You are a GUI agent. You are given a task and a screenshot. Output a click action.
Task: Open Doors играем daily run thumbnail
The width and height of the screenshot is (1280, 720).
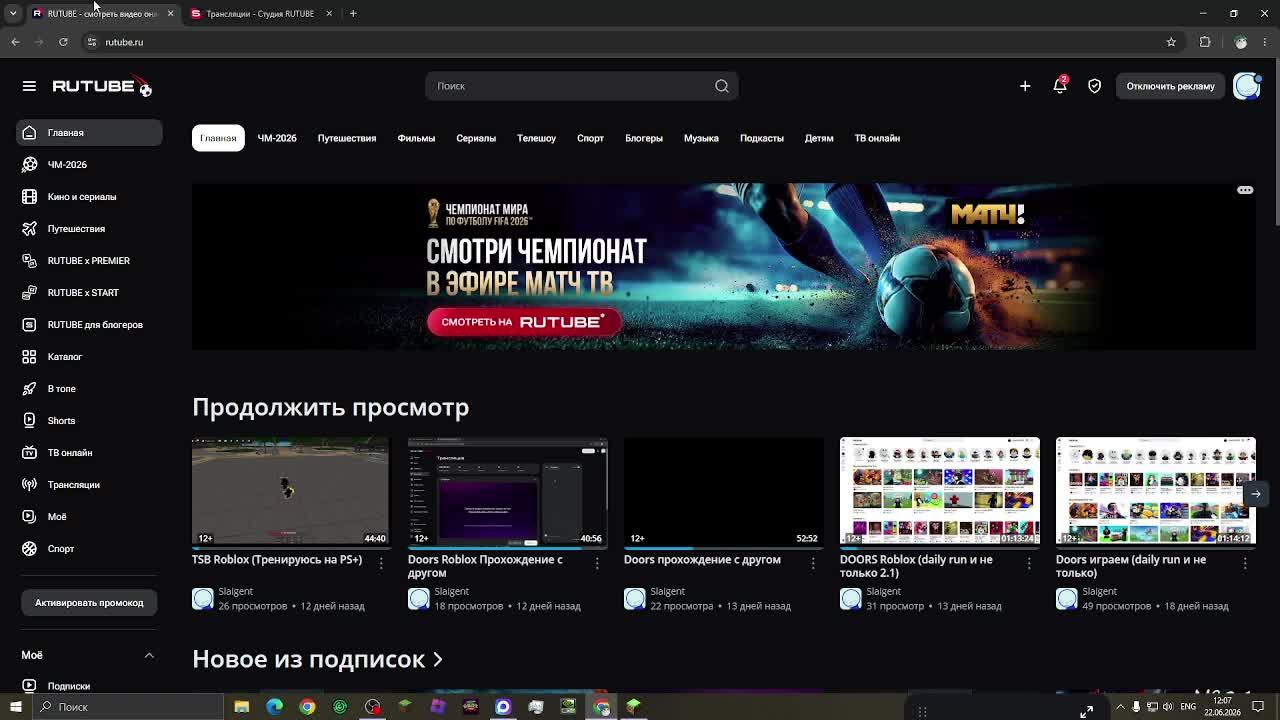[1156, 491]
